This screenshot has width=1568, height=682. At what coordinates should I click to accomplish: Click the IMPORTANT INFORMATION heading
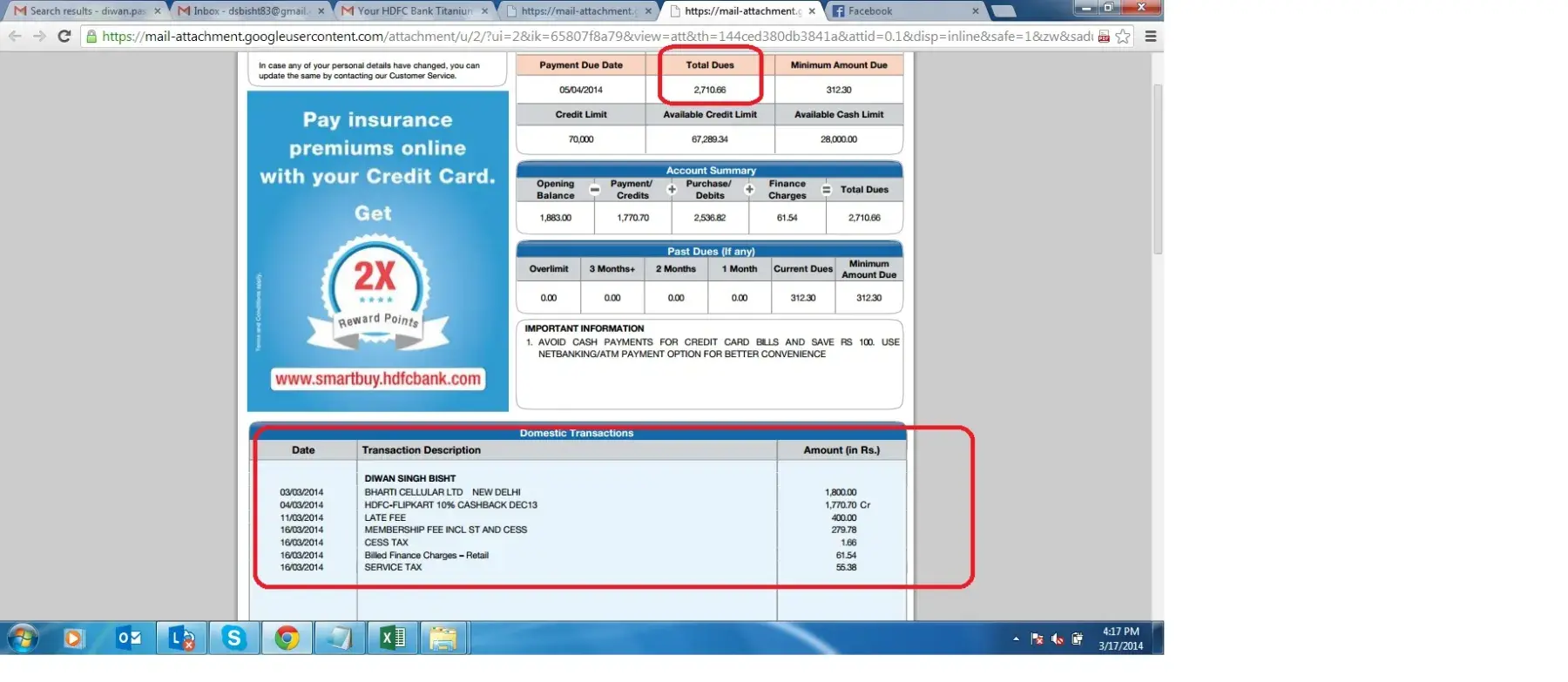click(585, 328)
